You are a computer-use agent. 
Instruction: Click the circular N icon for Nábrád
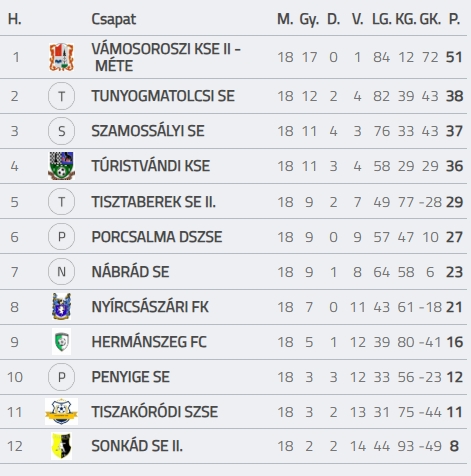[x=61, y=272]
